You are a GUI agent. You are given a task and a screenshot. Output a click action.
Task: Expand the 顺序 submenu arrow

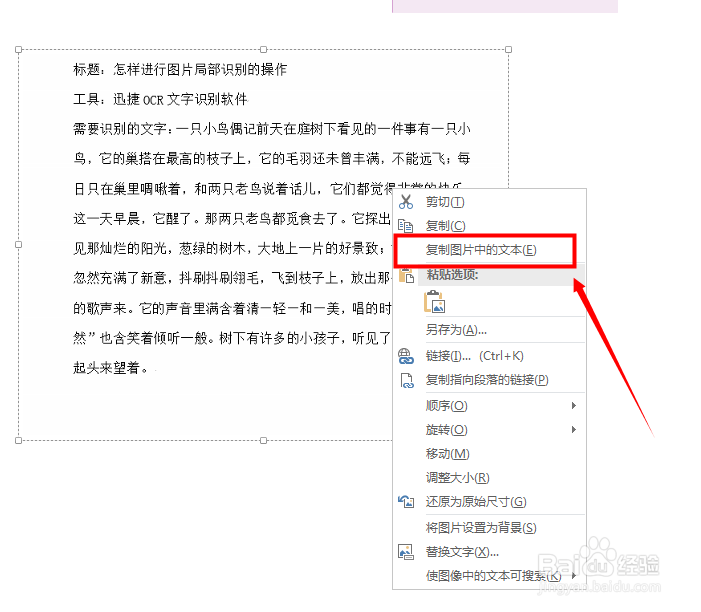[574, 406]
